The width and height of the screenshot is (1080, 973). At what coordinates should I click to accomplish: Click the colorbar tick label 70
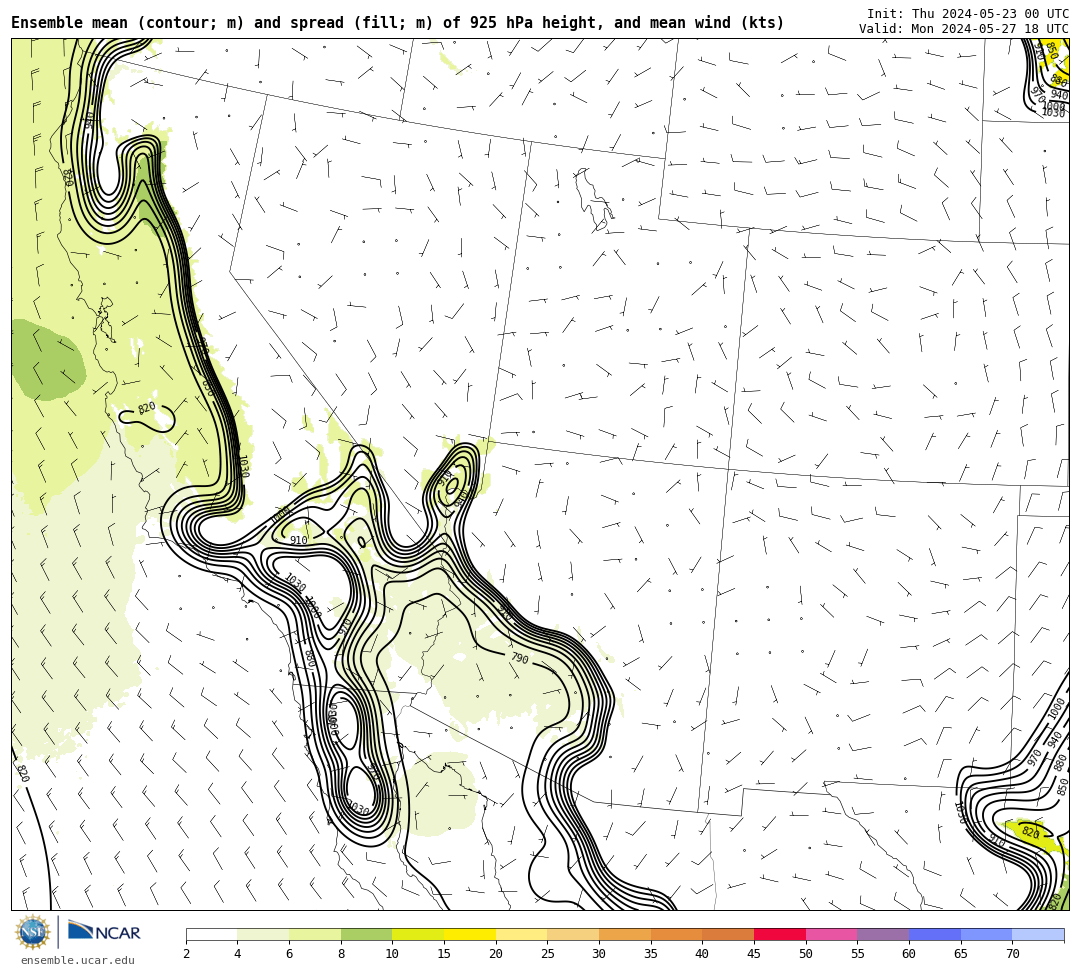pyautogui.click(x=1012, y=954)
